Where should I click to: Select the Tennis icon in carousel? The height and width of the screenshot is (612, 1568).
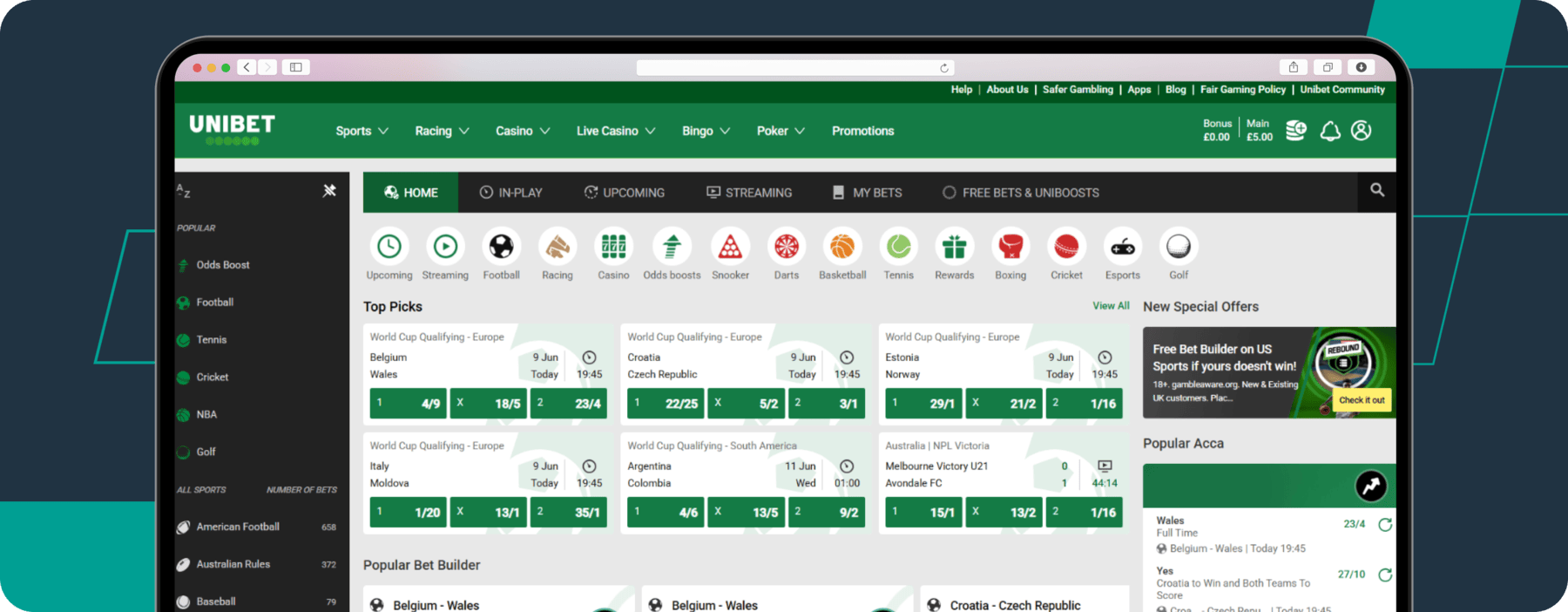pyautogui.click(x=899, y=247)
